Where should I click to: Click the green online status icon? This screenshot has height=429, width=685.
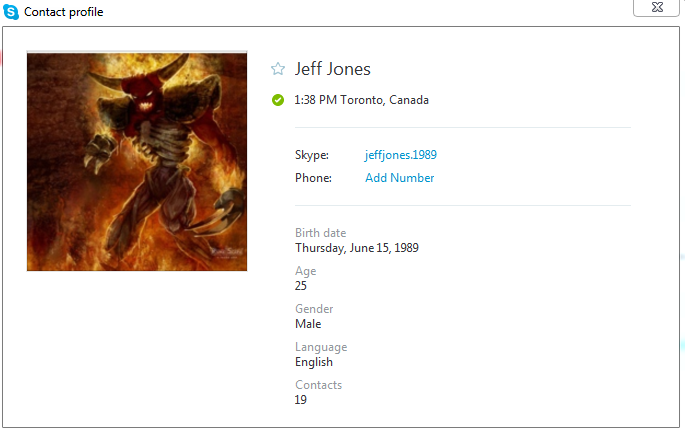click(x=278, y=100)
